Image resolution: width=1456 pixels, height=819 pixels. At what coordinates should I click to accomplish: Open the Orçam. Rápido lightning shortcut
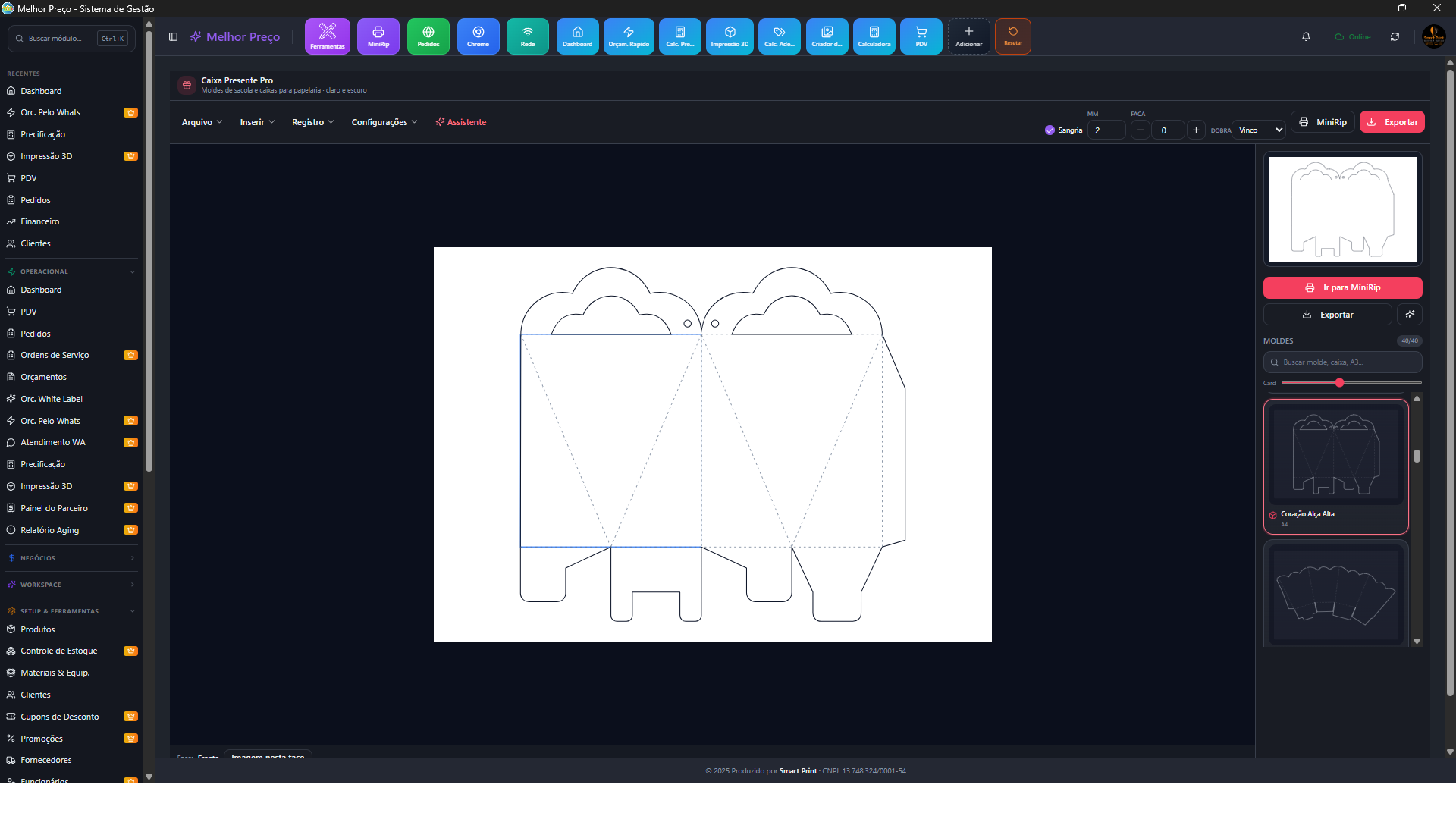pyautogui.click(x=629, y=36)
